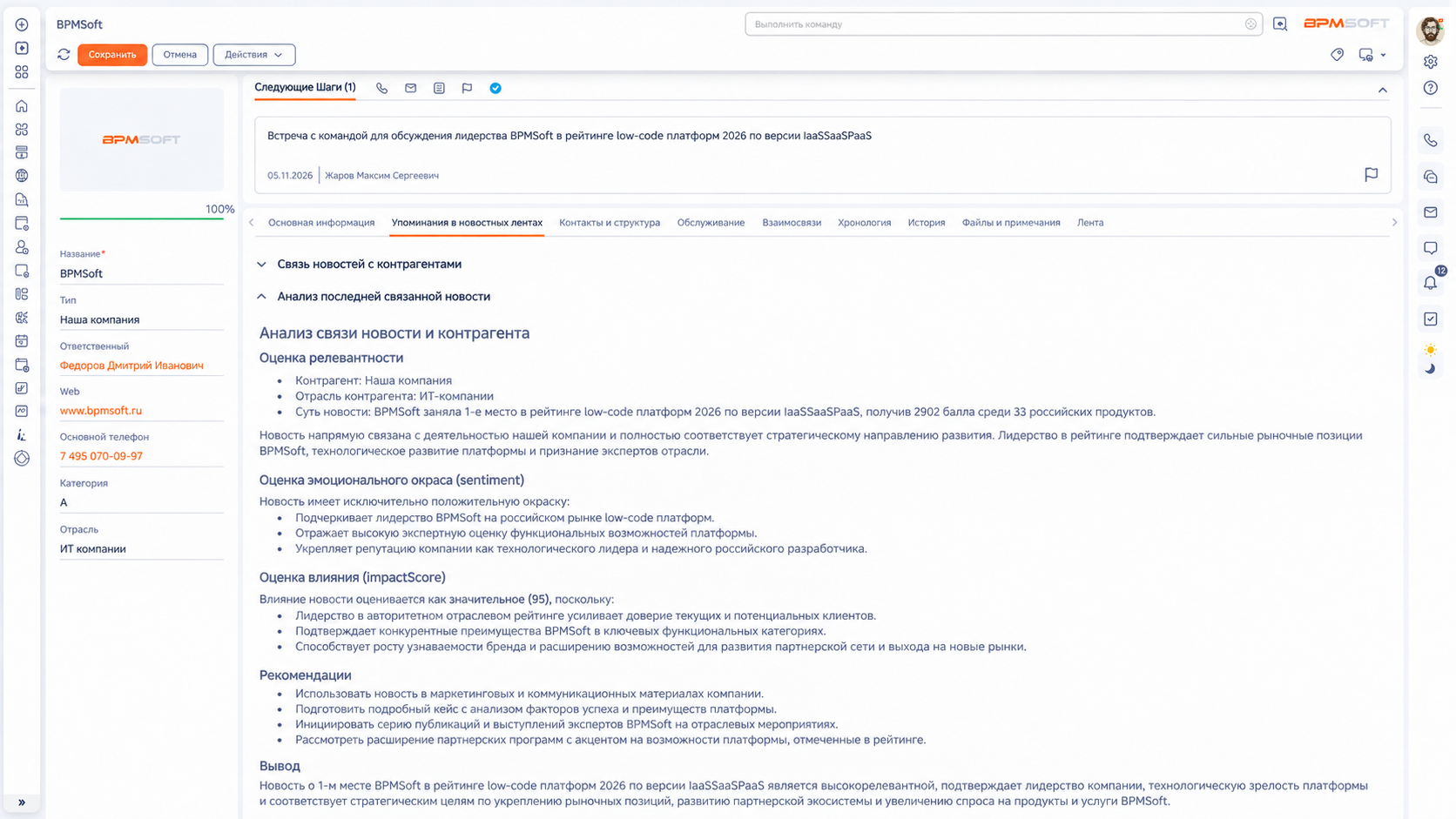Image resolution: width=1456 pixels, height=819 pixels.
Task: Click the info 'i' icon in the left sidebar
Action: 22,435
